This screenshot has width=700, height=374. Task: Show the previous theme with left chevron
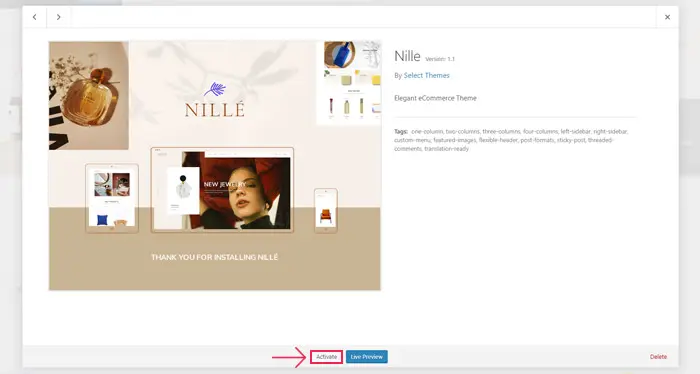pos(34,17)
